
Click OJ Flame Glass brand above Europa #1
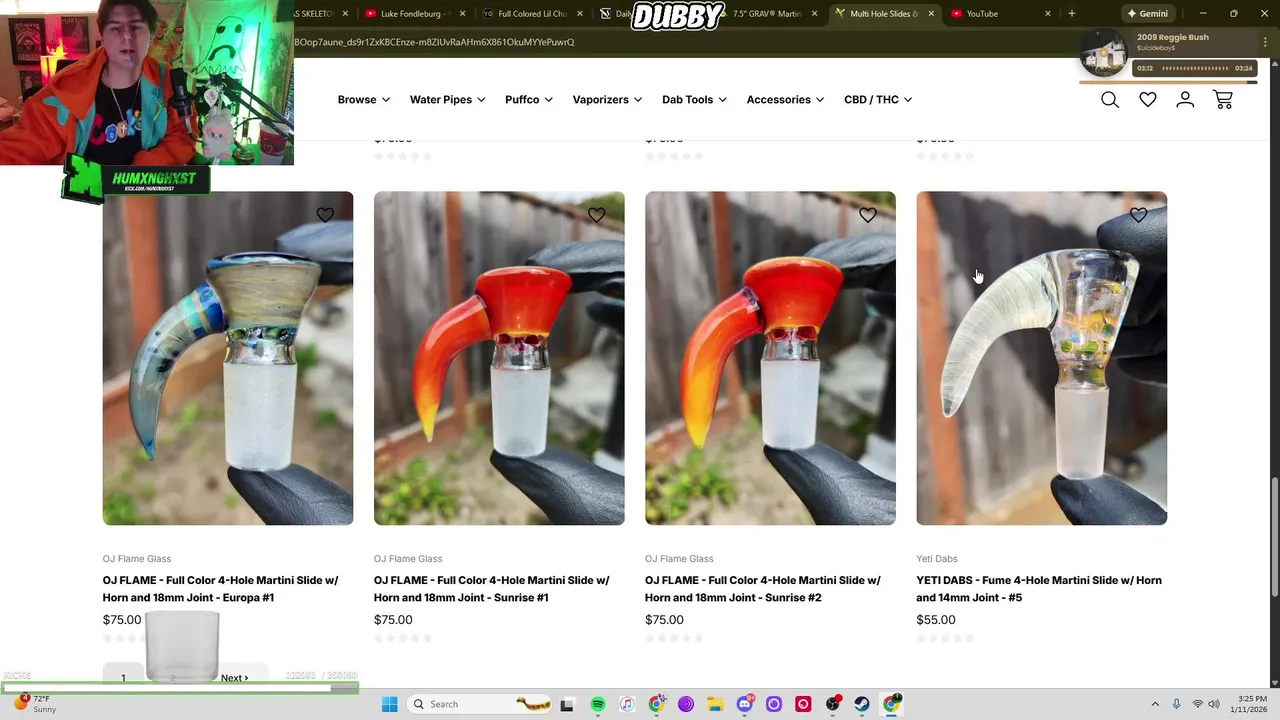click(x=137, y=559)
